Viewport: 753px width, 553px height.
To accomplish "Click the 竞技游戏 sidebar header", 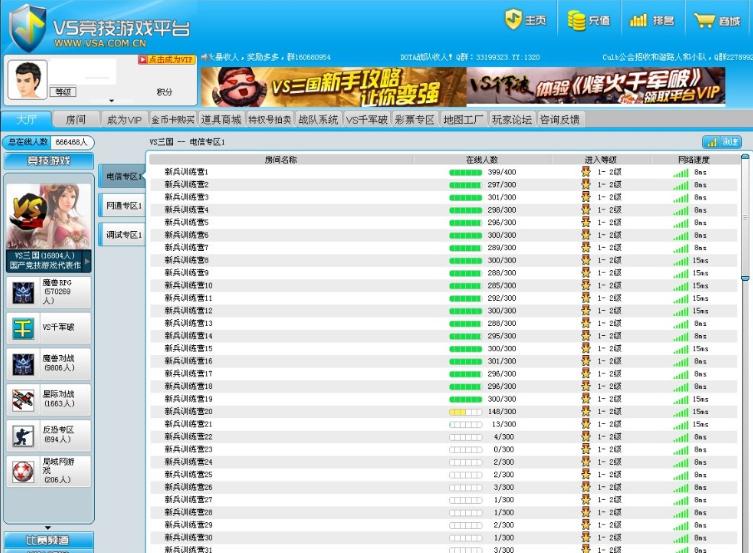I will (49, 161).
